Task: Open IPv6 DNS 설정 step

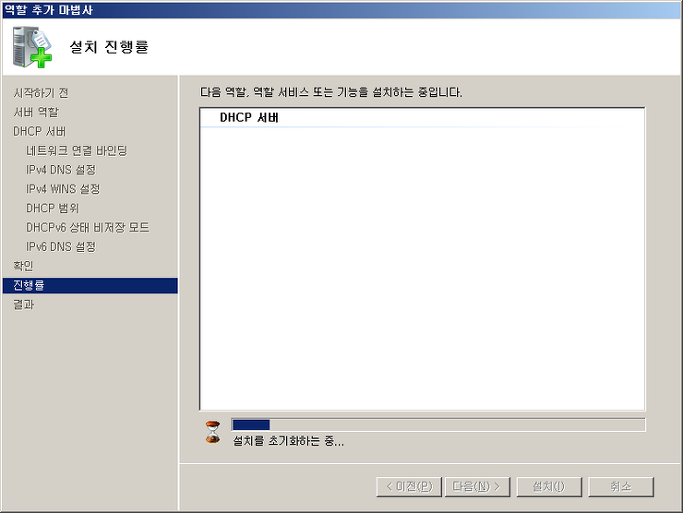Action: click(61, 246)
